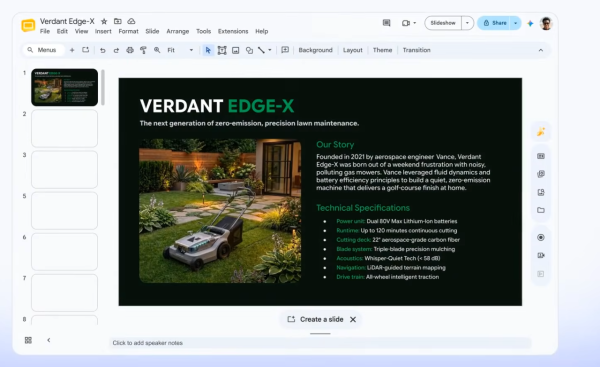Click the filmstrip scrollbar

(x=103, y=87)
